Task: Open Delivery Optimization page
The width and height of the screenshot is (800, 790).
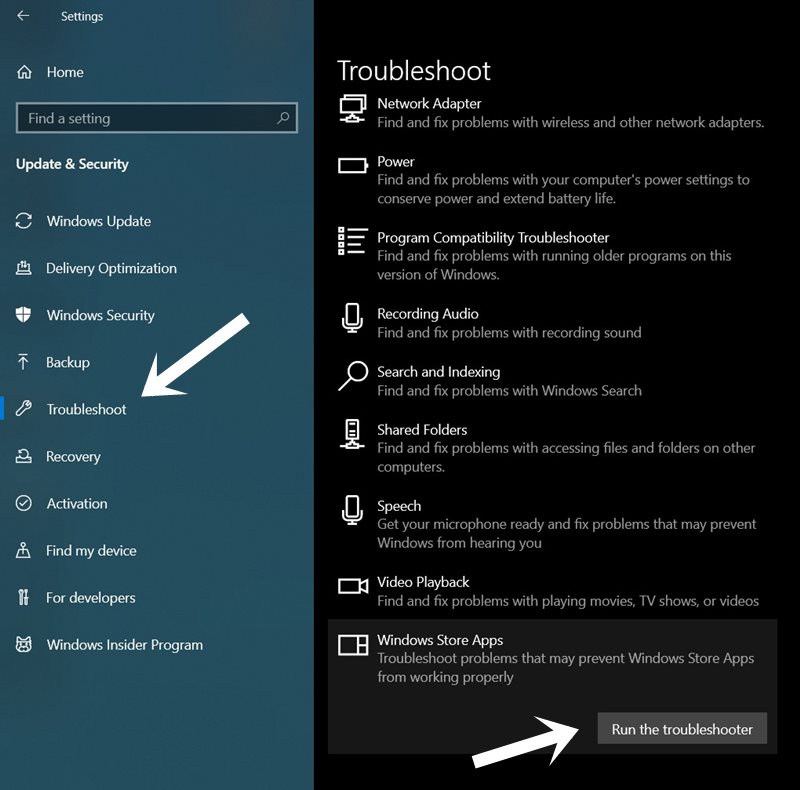Action: 111,268
